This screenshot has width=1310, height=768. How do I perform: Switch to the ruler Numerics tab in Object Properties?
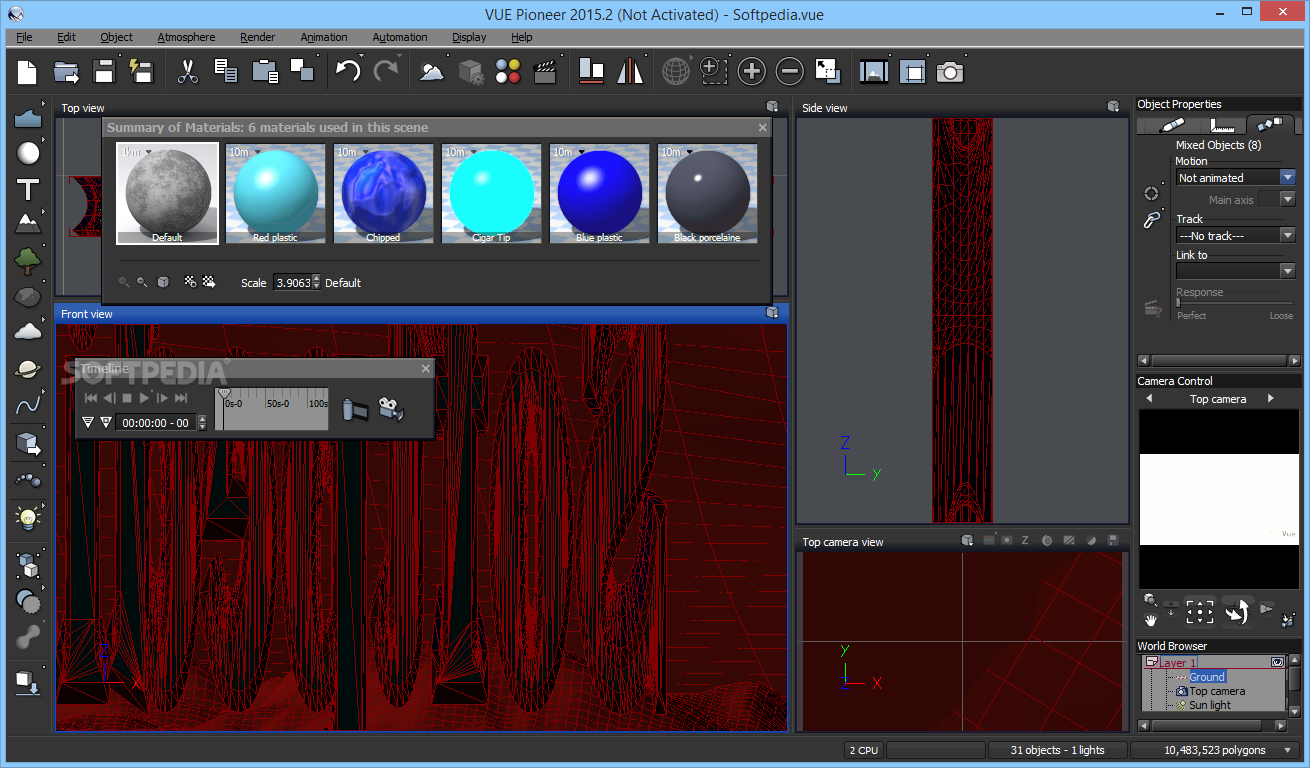point(1221,125)
